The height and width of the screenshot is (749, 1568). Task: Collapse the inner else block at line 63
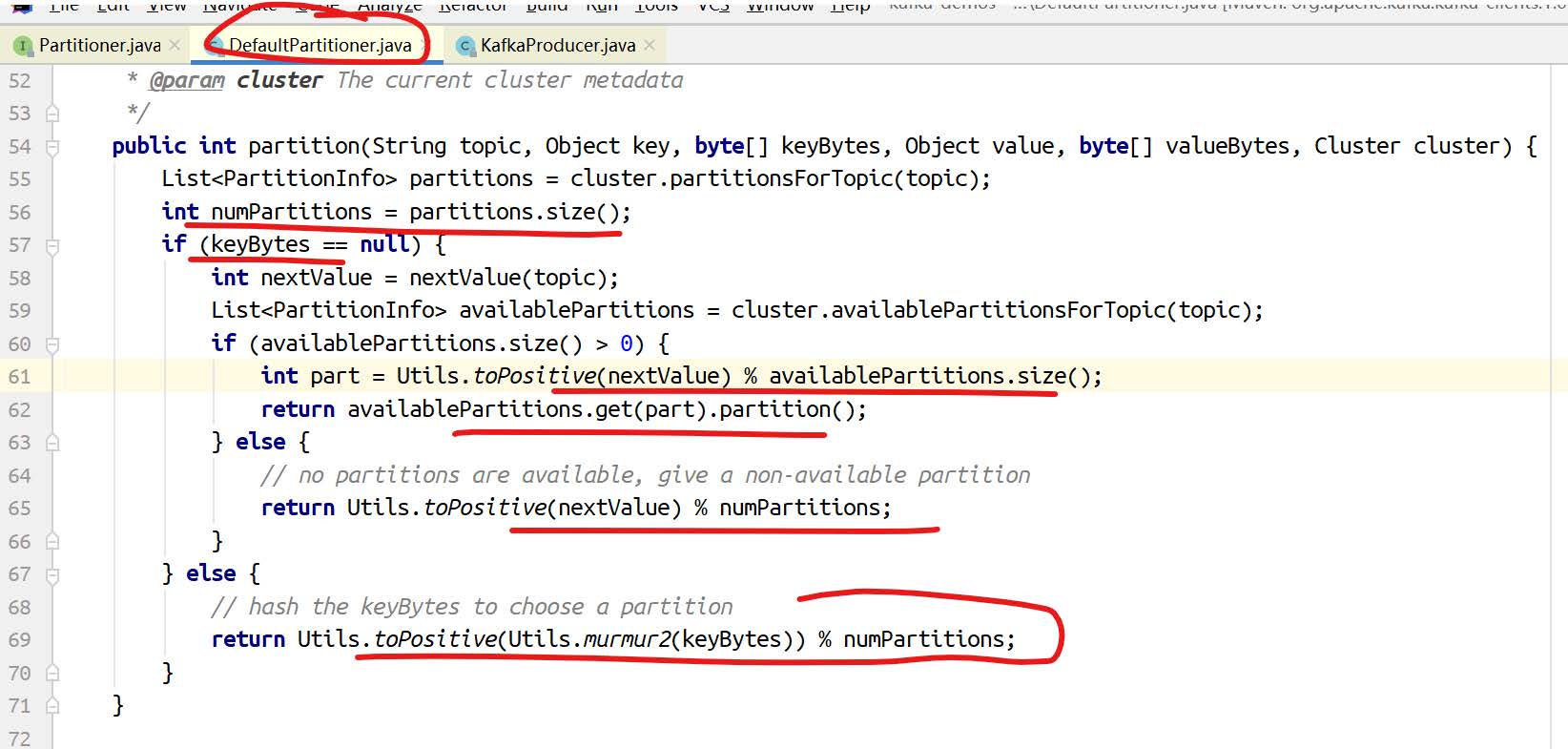tap(52, 443)
